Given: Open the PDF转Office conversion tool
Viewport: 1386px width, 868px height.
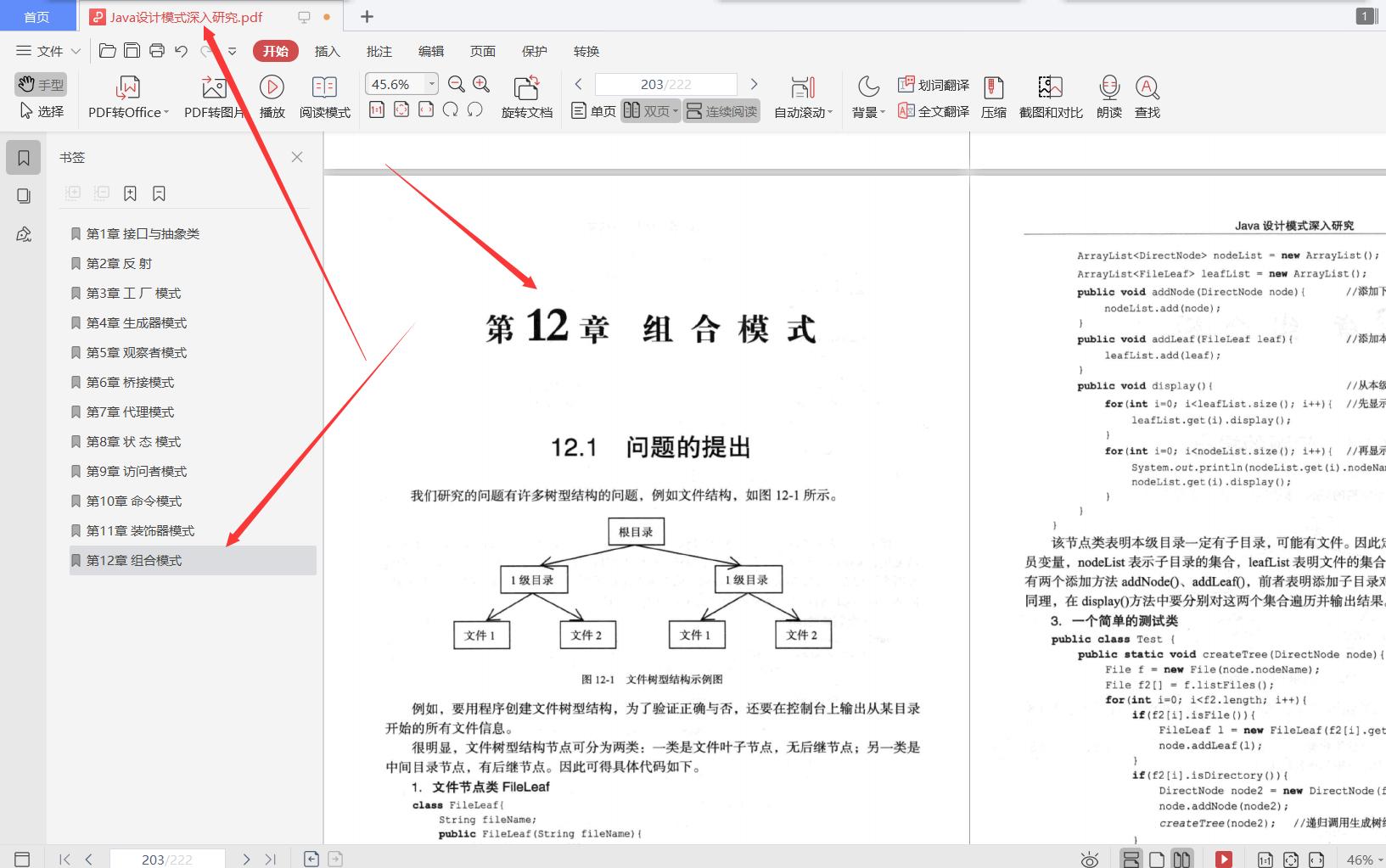Looking at the screenshot, I should click(126, 96).
